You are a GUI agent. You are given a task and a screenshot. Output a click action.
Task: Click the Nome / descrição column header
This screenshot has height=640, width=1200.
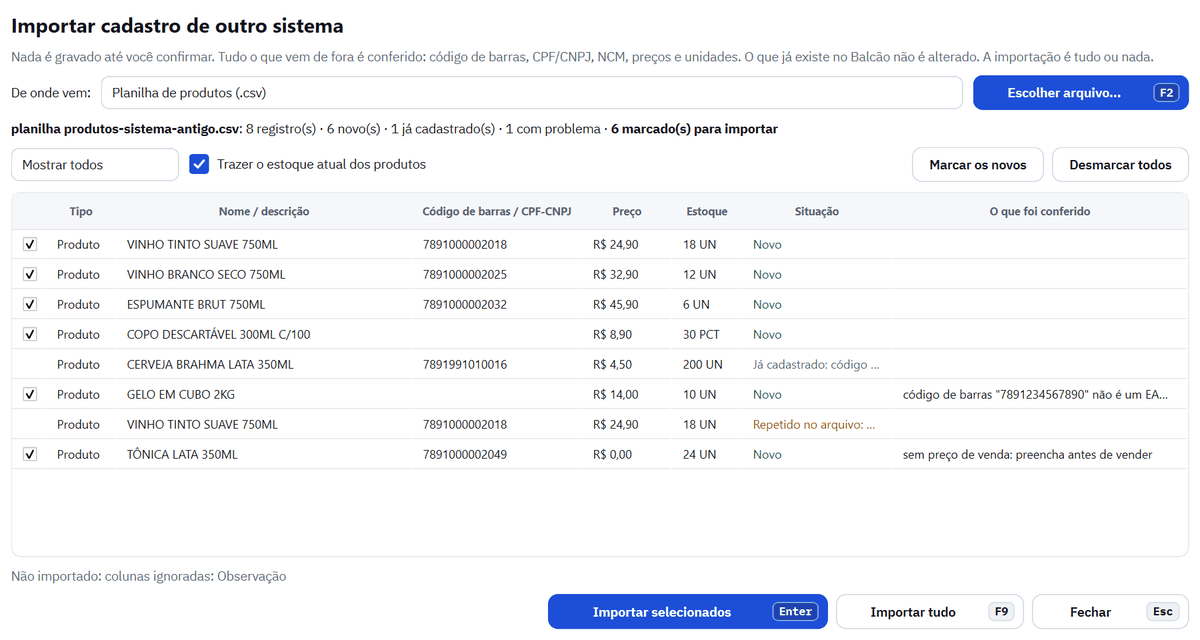[264, 212]
